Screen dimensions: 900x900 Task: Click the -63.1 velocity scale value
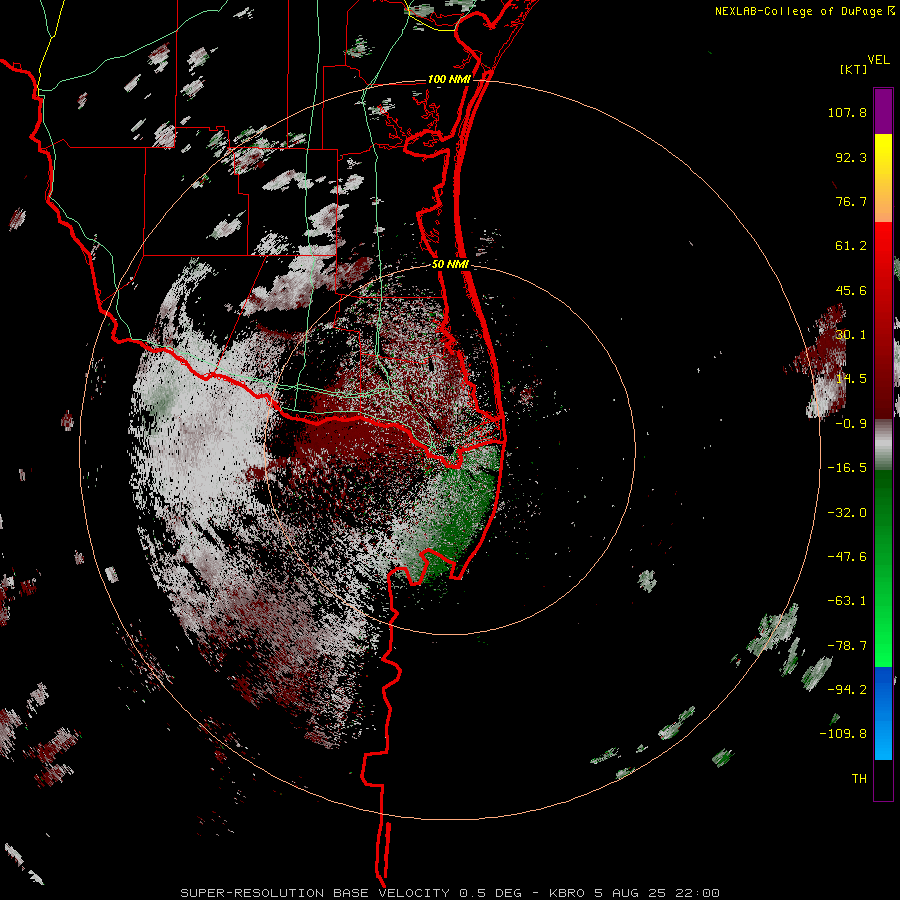[847, 601]
